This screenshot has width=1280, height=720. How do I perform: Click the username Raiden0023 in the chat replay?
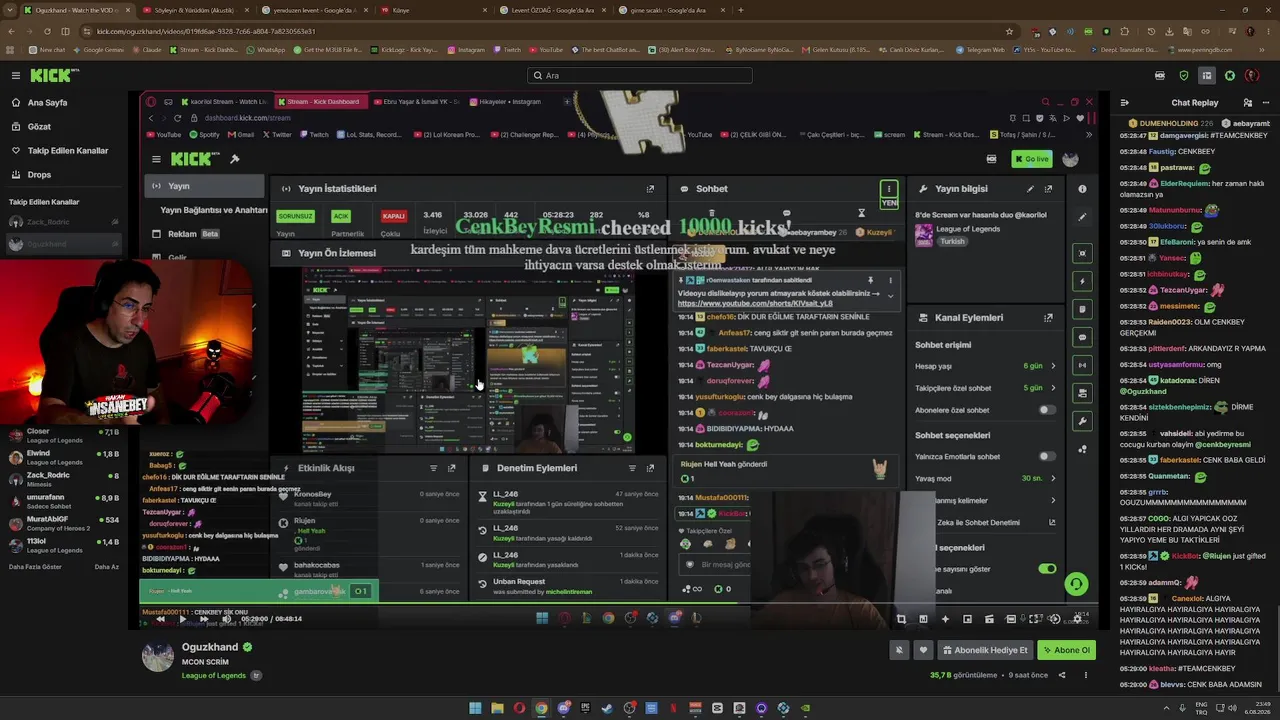pos(1167,322)
